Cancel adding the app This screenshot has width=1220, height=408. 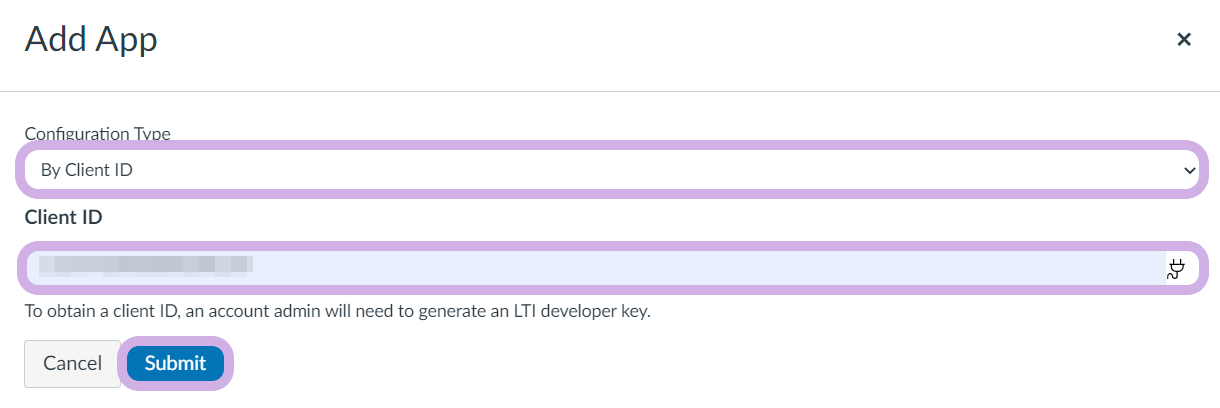point(72,363)
